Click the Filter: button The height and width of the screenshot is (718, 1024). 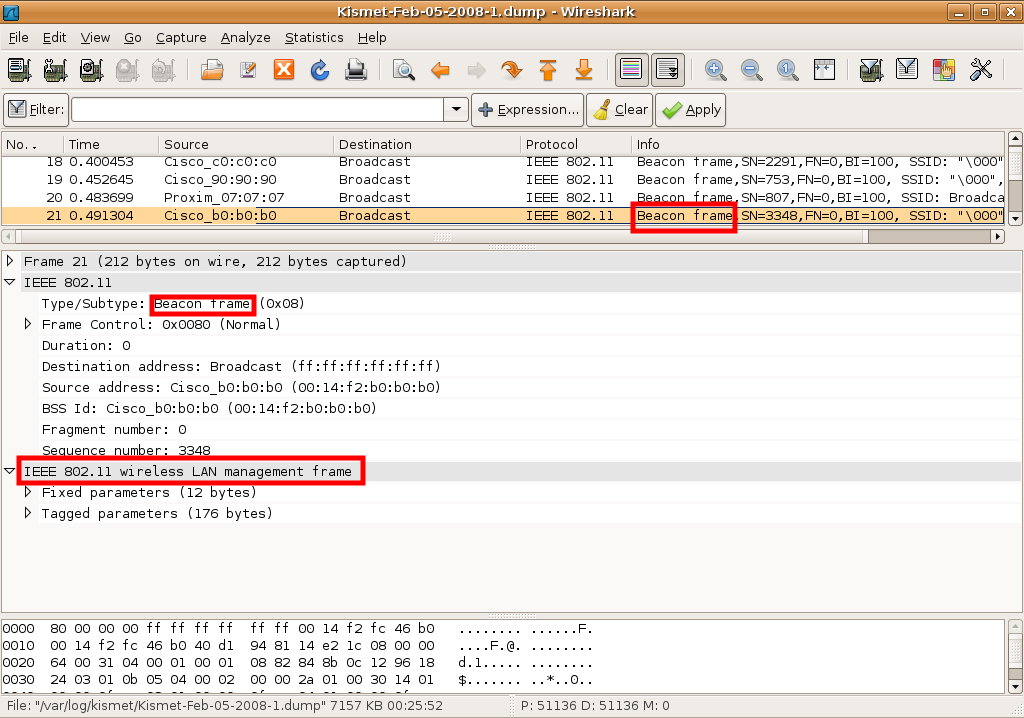[37, 109]
